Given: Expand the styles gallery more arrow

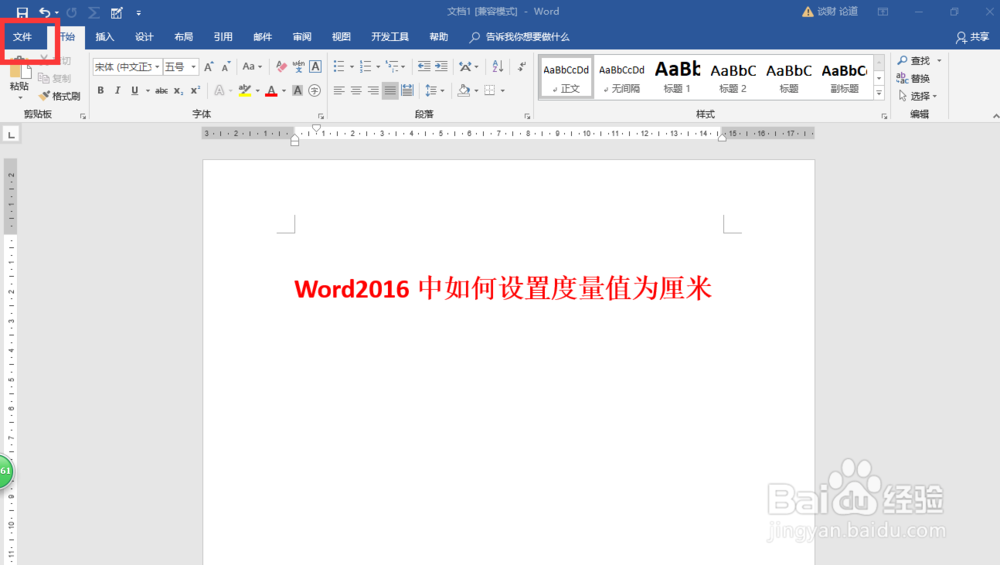Looking at the screenshot, I should pos(879,93).
